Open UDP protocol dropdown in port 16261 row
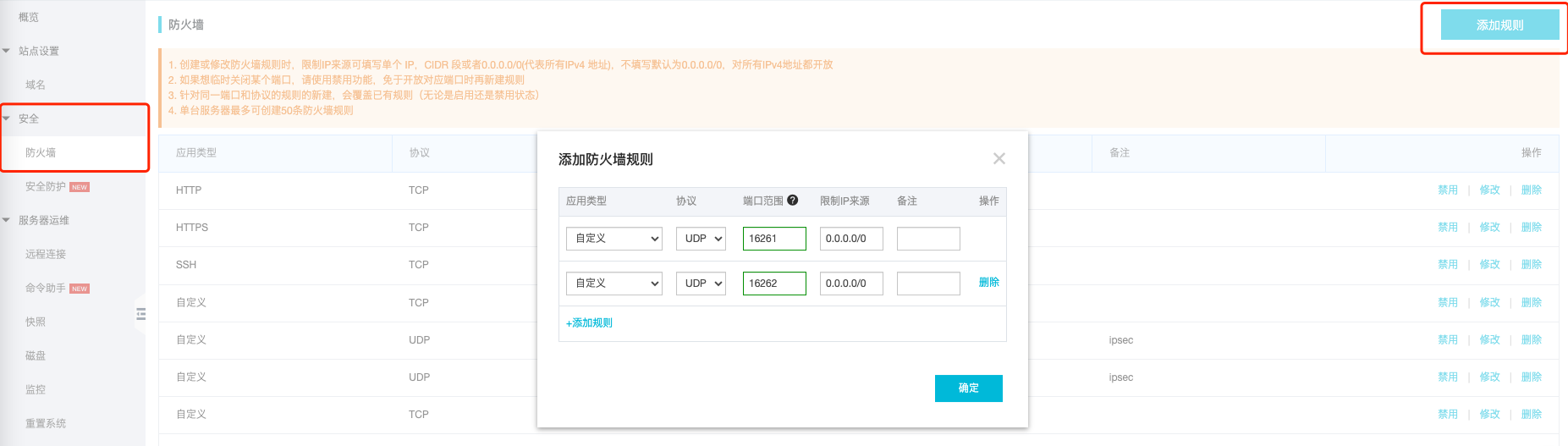 (x=701, y=239)
